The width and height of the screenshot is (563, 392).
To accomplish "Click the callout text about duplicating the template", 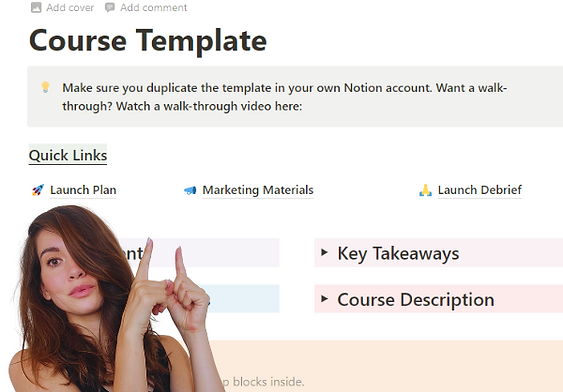I will pos(284,97).
